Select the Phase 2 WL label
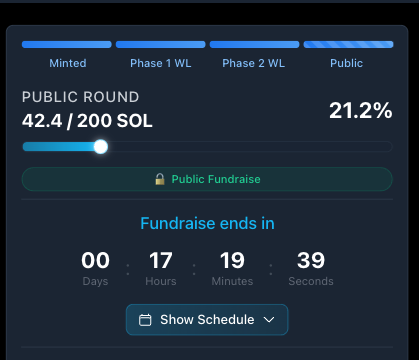The width and height of the screenshot is (419, 360). (x=254, y=63)
